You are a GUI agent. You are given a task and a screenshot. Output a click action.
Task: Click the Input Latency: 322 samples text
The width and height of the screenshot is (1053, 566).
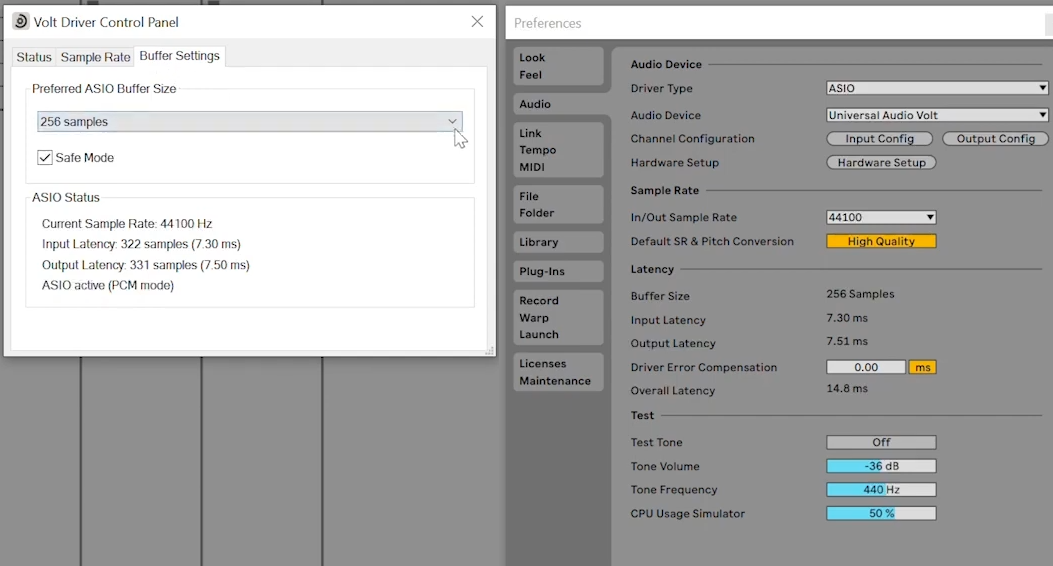pos(141,244)
